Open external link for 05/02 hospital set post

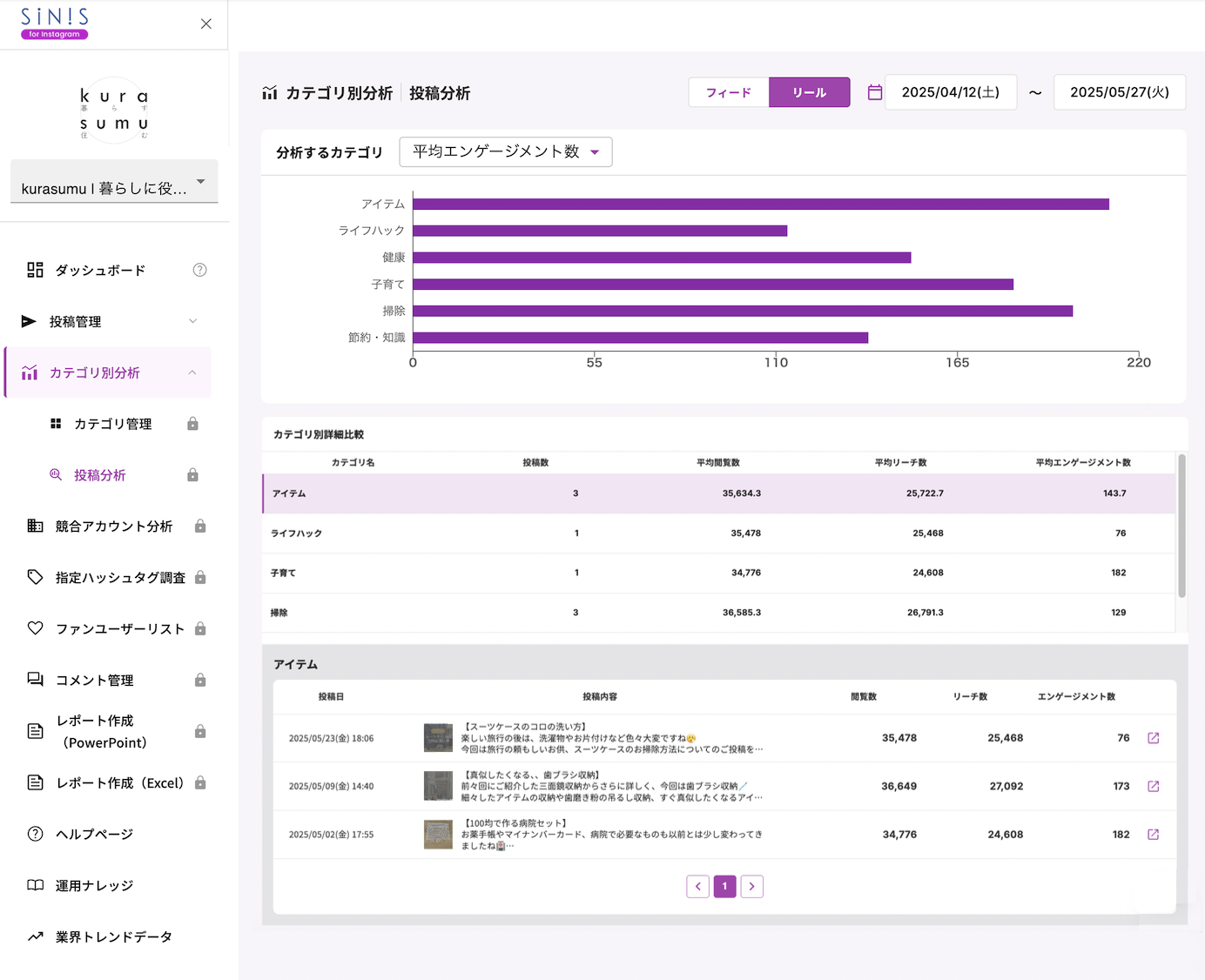[1153, 835]
